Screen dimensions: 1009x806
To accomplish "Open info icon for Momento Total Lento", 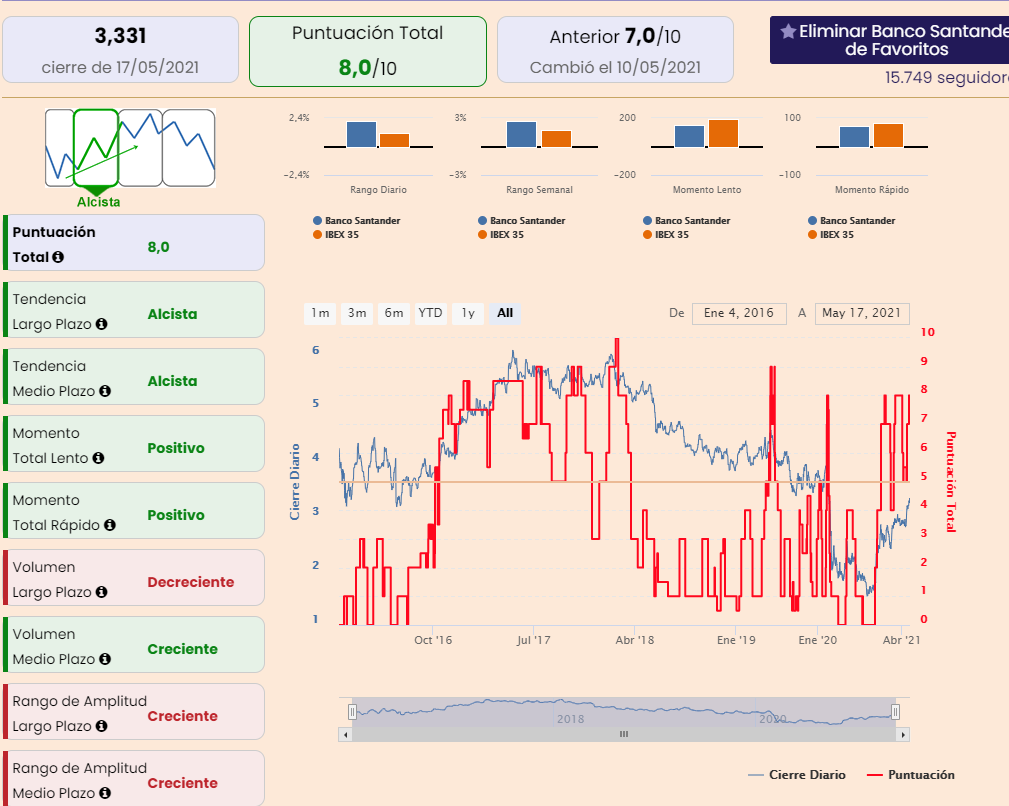I will point(98,458).
